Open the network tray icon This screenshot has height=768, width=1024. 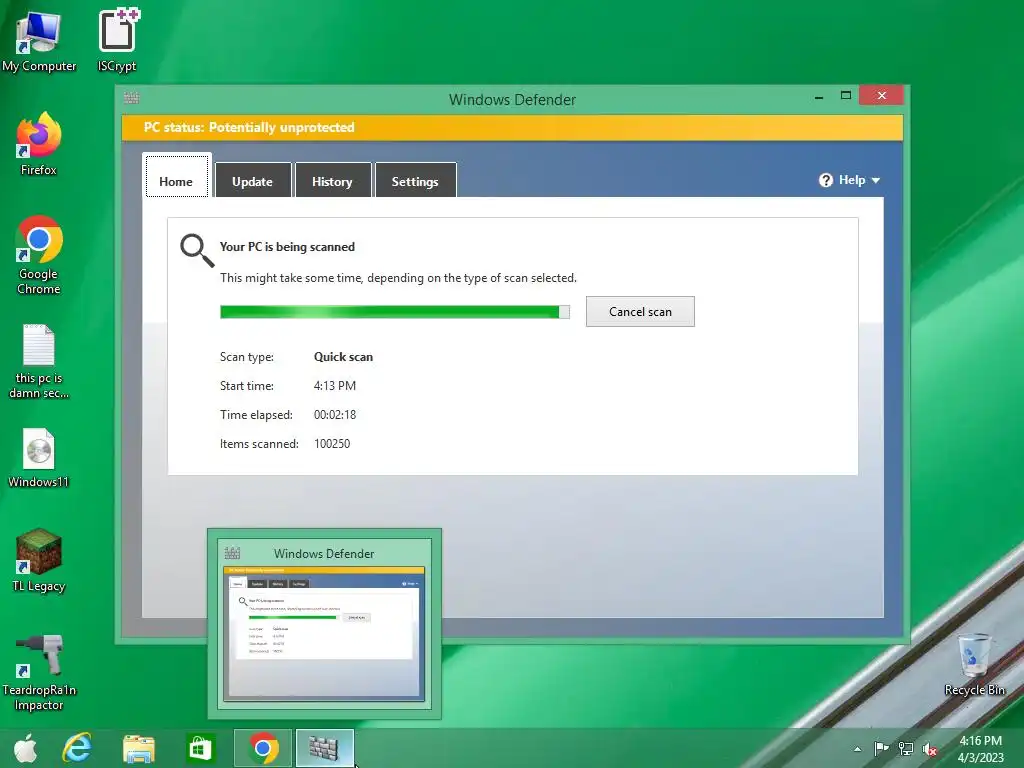[906, 748]
